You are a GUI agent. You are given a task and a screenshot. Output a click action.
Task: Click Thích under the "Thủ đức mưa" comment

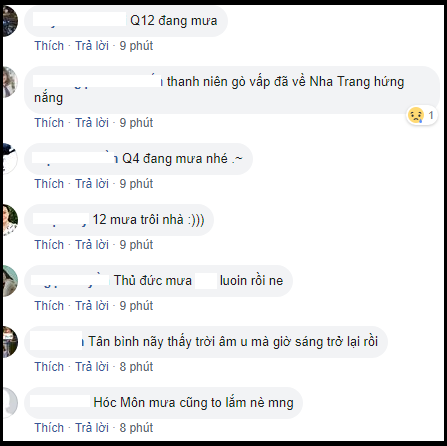pyautogui.click(x=49, y=306)
